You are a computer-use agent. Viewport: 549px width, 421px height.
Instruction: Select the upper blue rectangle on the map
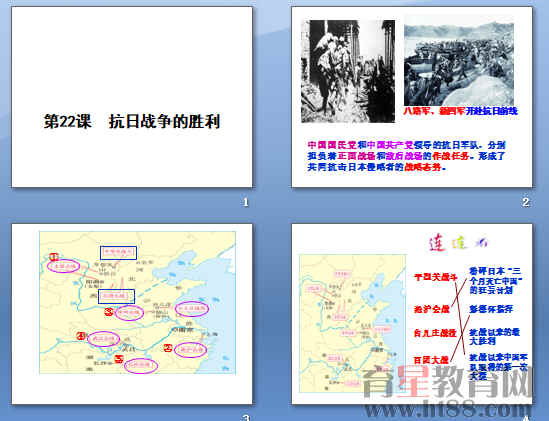coord(118,253)
